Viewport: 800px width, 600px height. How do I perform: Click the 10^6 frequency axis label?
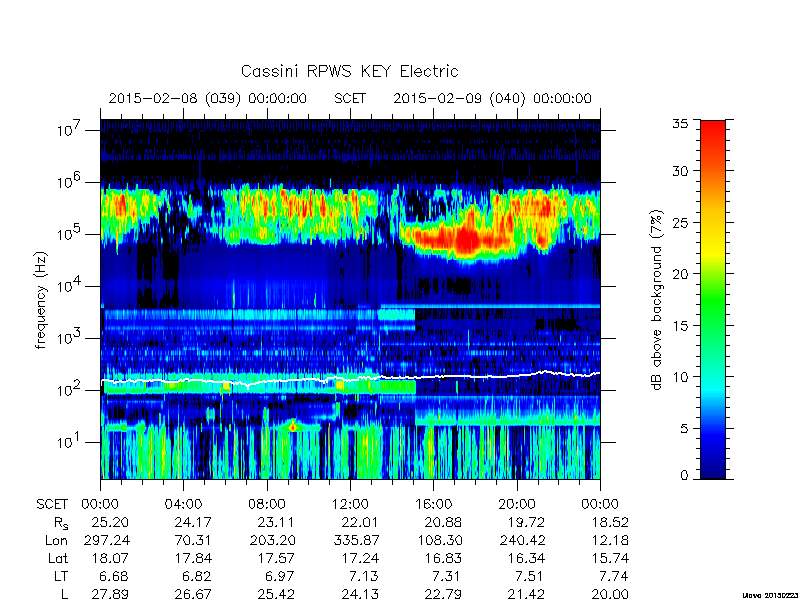[68, 182]
